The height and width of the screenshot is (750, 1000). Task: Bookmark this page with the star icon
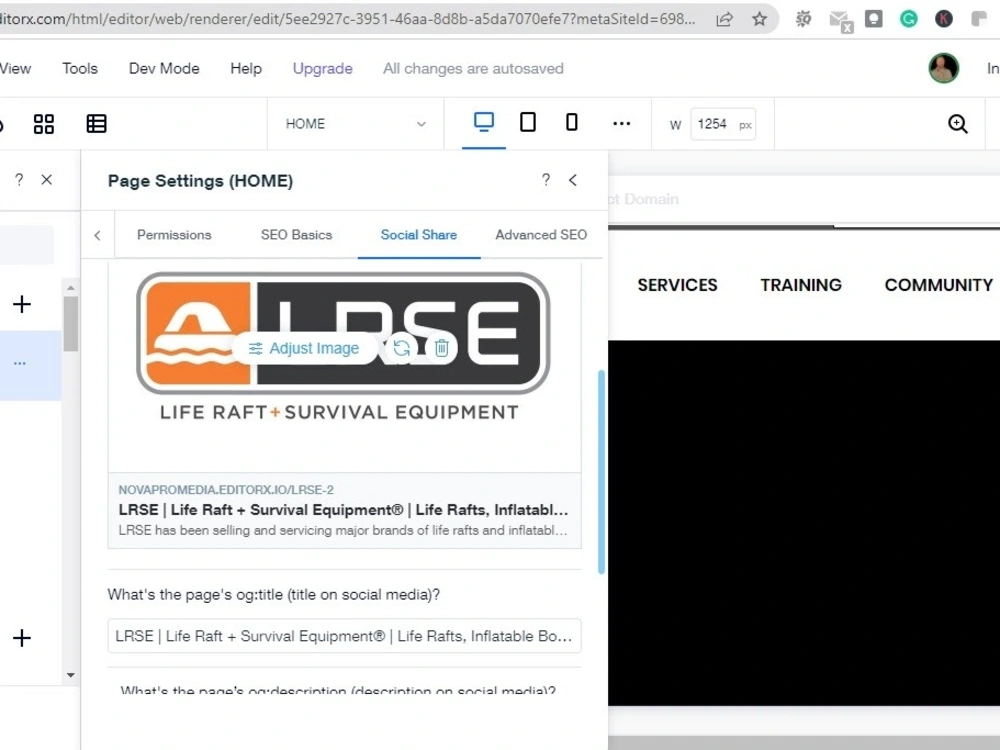(x=759, y=19)
